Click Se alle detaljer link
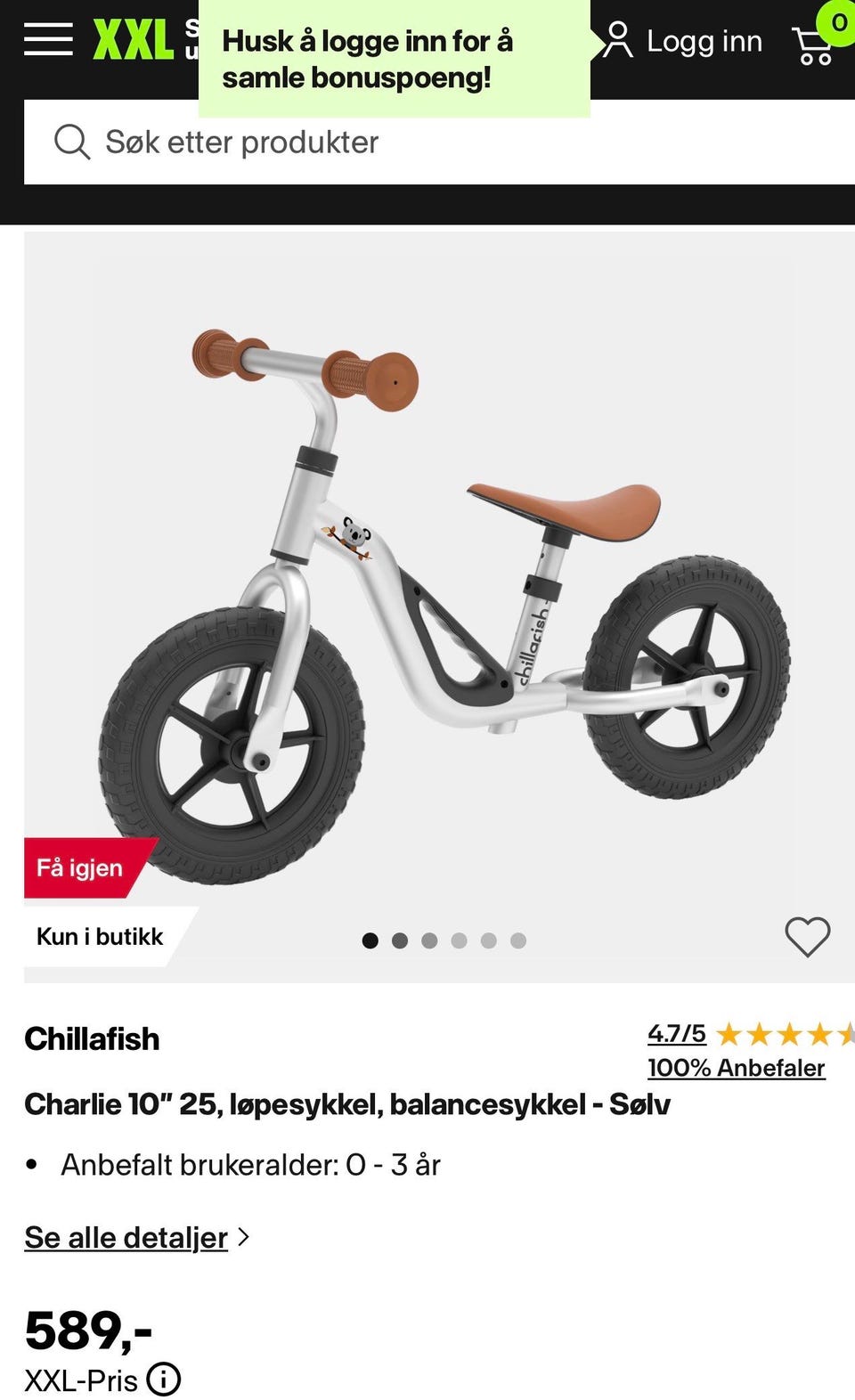 pos(126,1237)
